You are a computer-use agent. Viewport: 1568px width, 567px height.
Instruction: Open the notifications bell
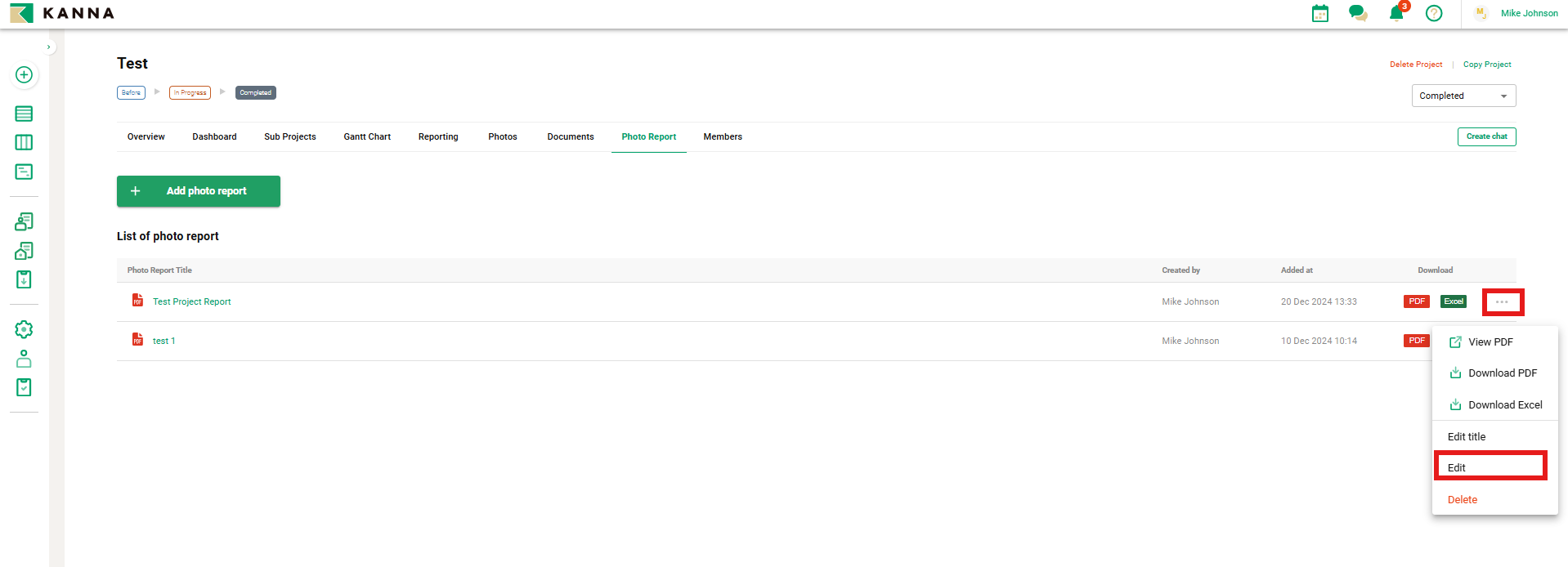click(1396, 13)
